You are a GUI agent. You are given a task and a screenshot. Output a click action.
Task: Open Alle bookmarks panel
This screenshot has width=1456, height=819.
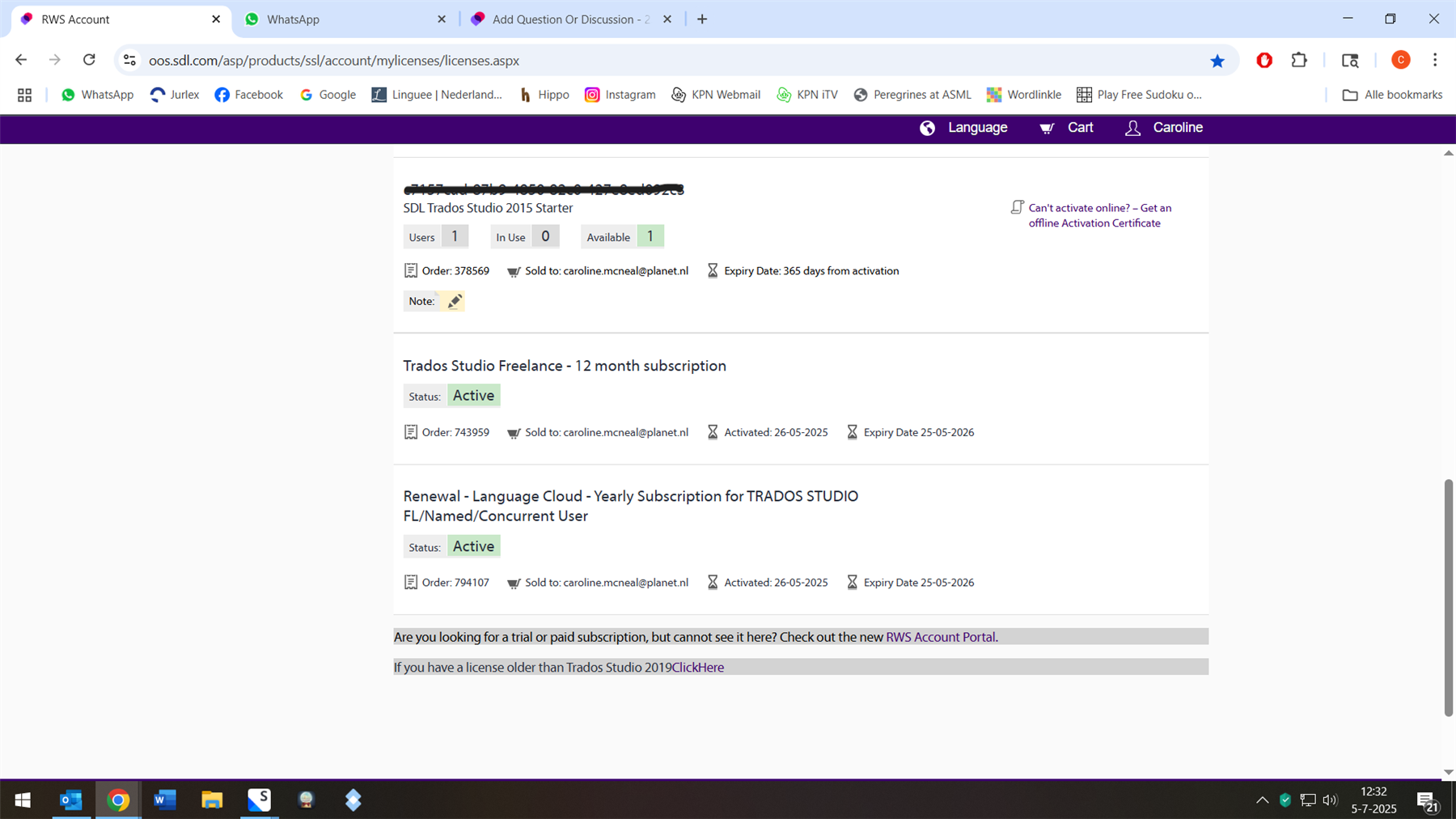[x=1392, y=95]
